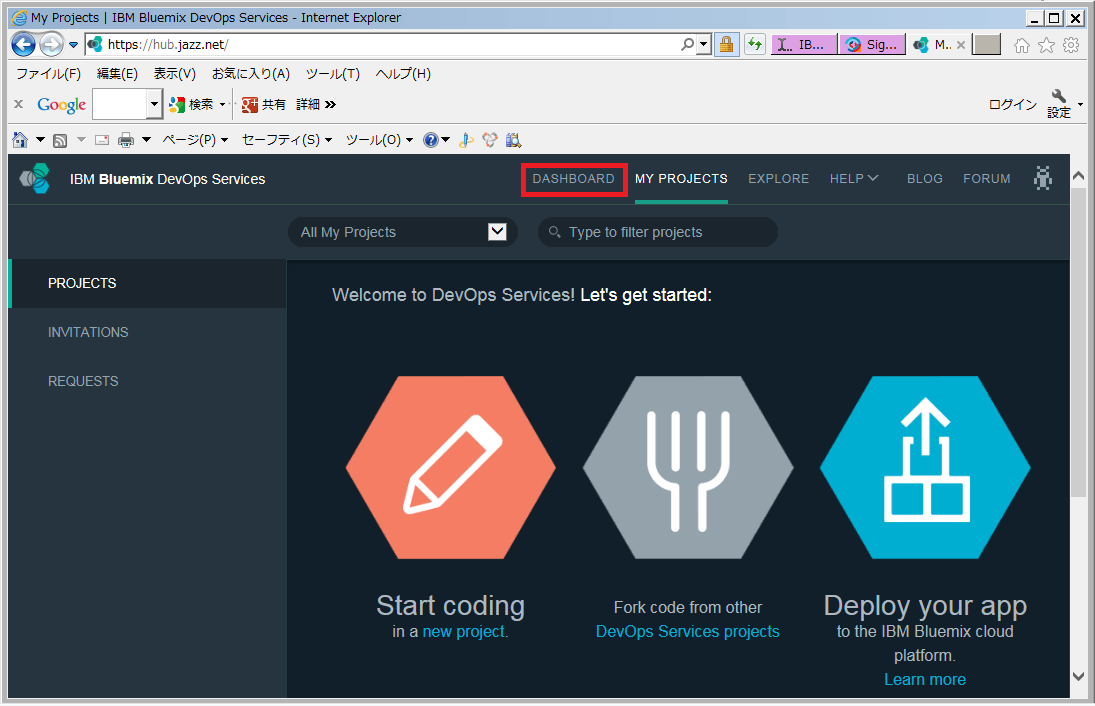Screen dimensions: 1095x706
Task: Click the Print icon
Action: point(126,140)
